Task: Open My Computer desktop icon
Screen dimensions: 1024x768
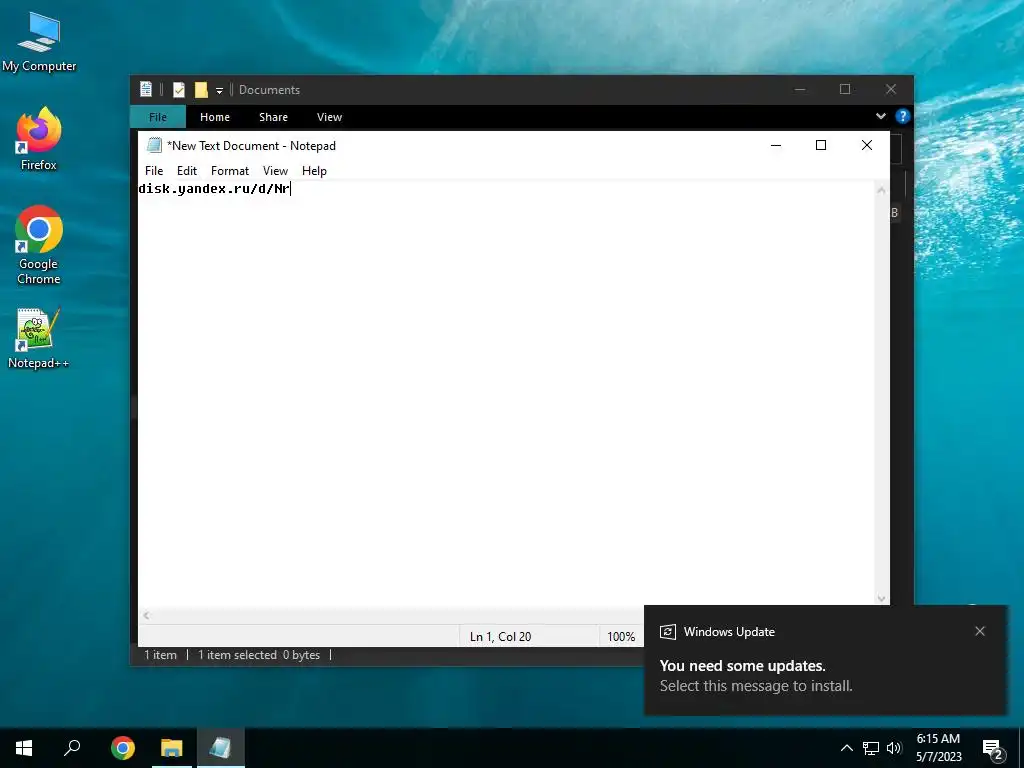Action: [x=39, y=42]
